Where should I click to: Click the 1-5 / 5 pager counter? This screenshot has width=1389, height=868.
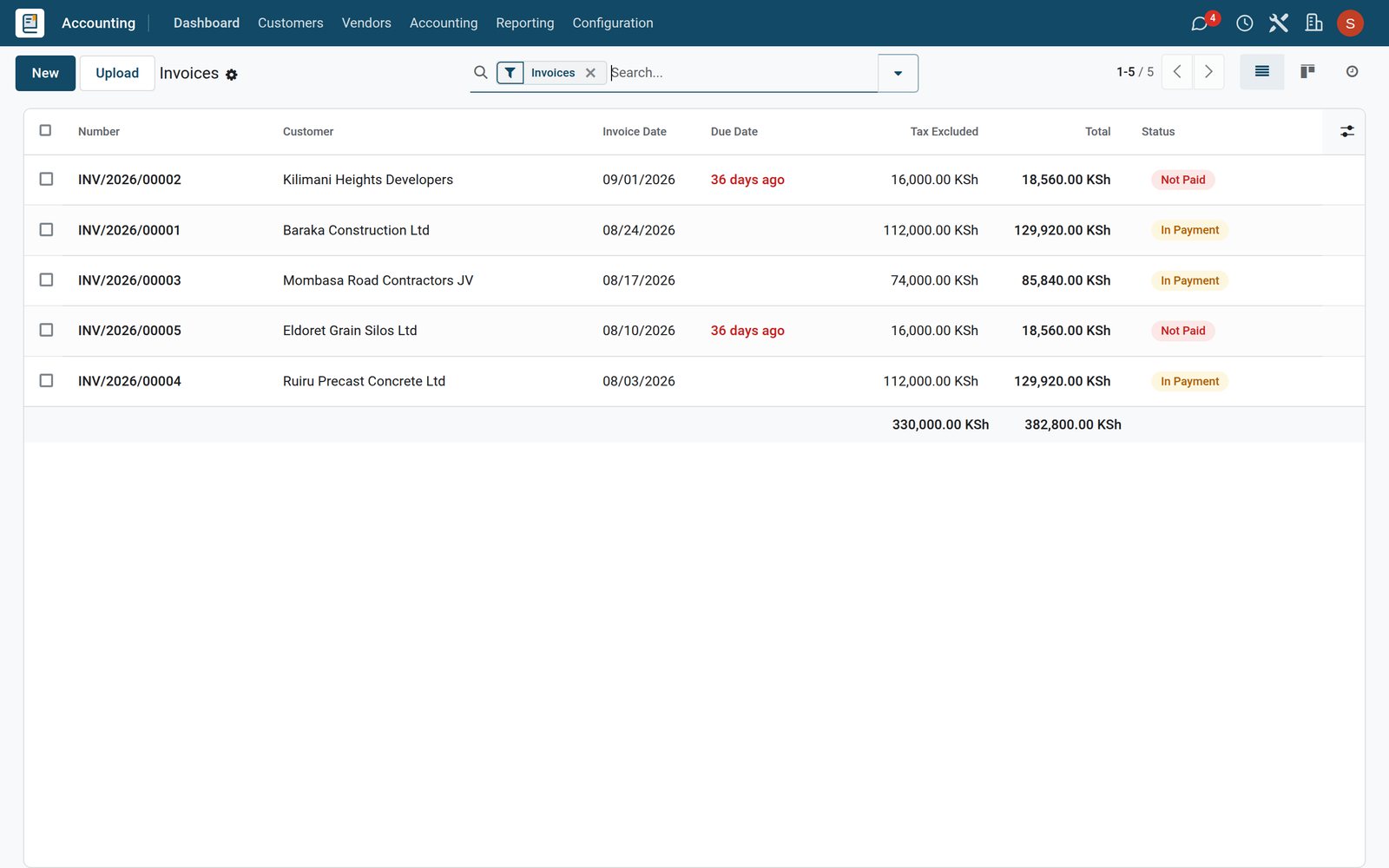tap(1135, 72)
